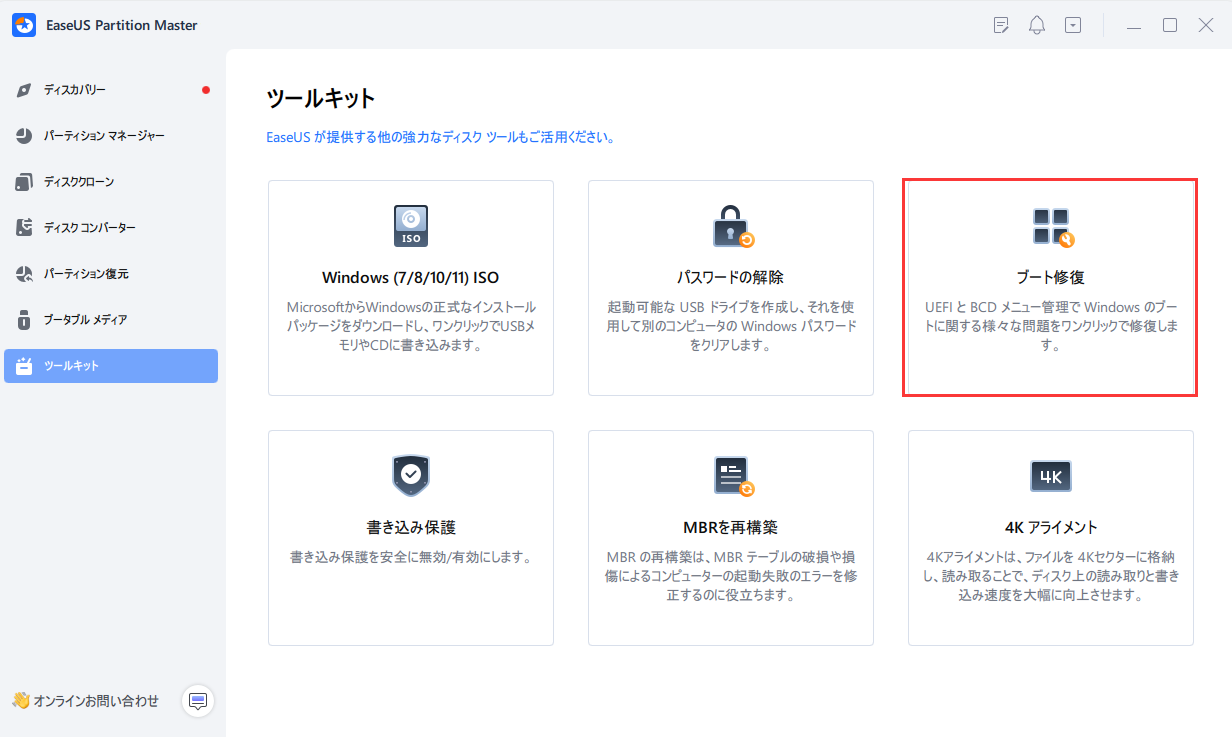Go to パーティション復元
1232x737 pixels.
[86, 274]
